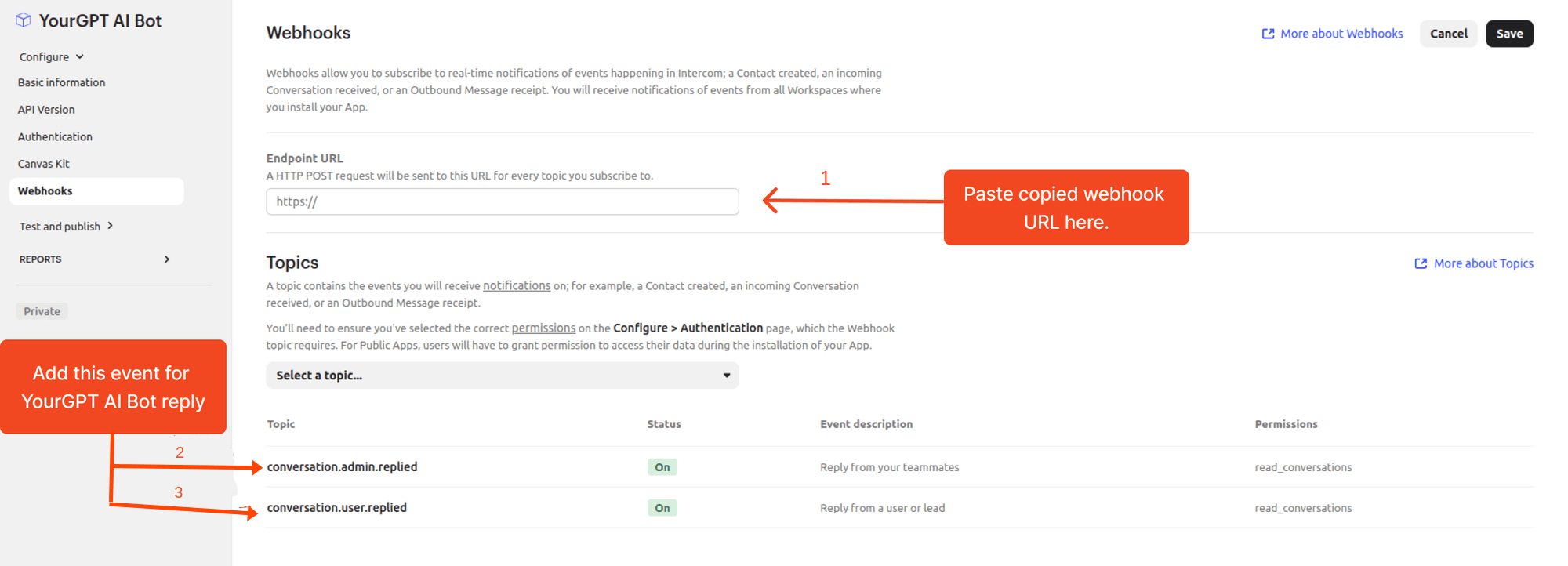Toggle On status for conversation.user.replied
Viewport: 1568px width, 566px height.
(662, 508)
